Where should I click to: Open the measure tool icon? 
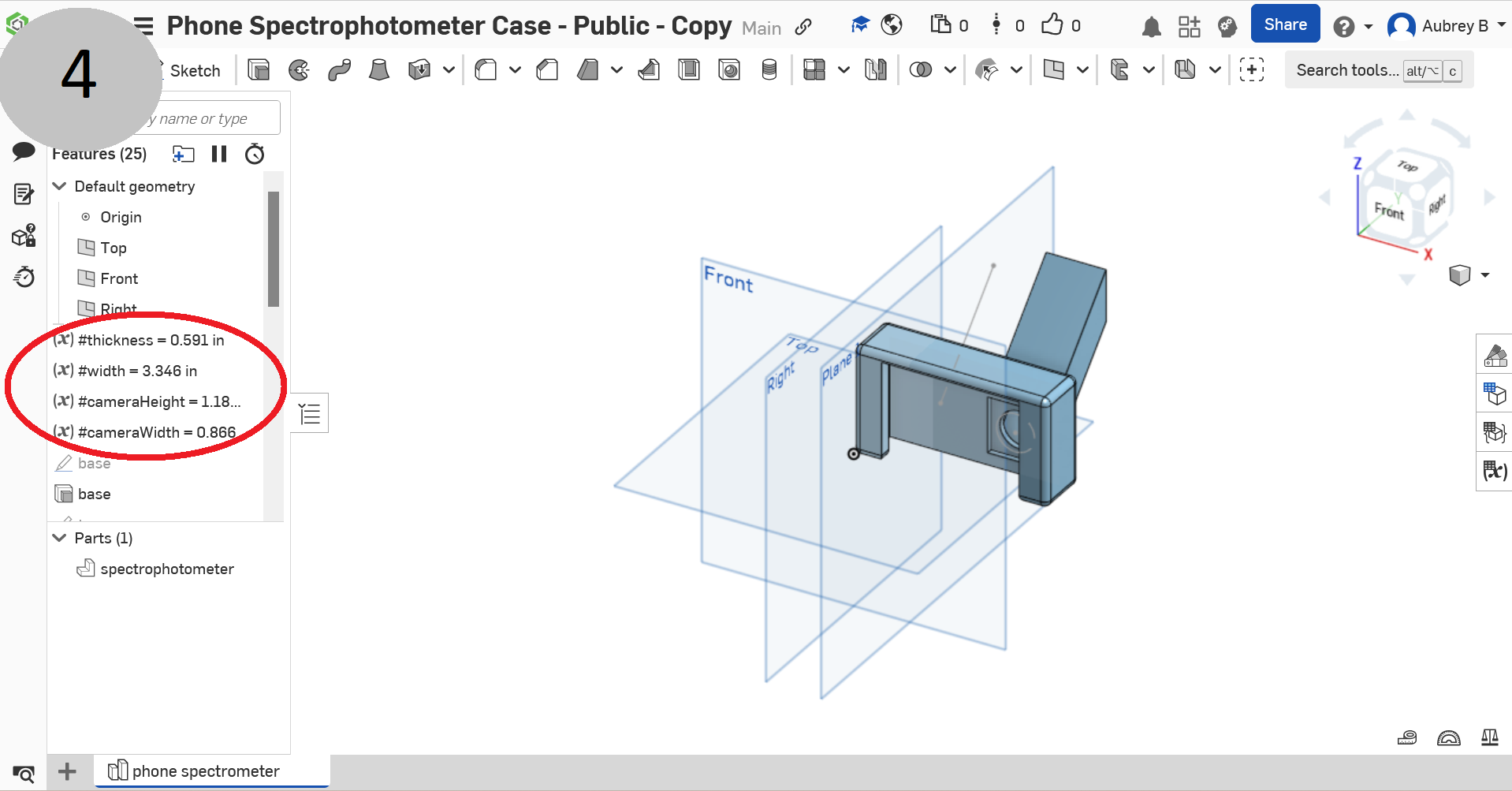tap(1407, 737)
